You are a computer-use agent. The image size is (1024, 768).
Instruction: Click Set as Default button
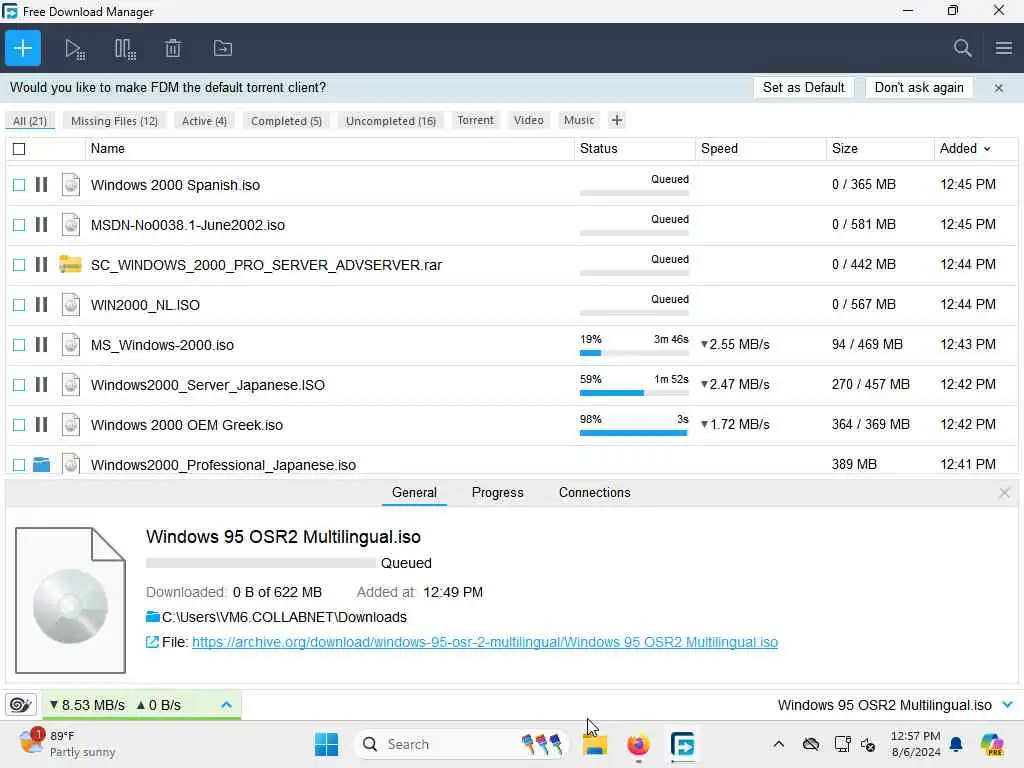pos(803,88)
